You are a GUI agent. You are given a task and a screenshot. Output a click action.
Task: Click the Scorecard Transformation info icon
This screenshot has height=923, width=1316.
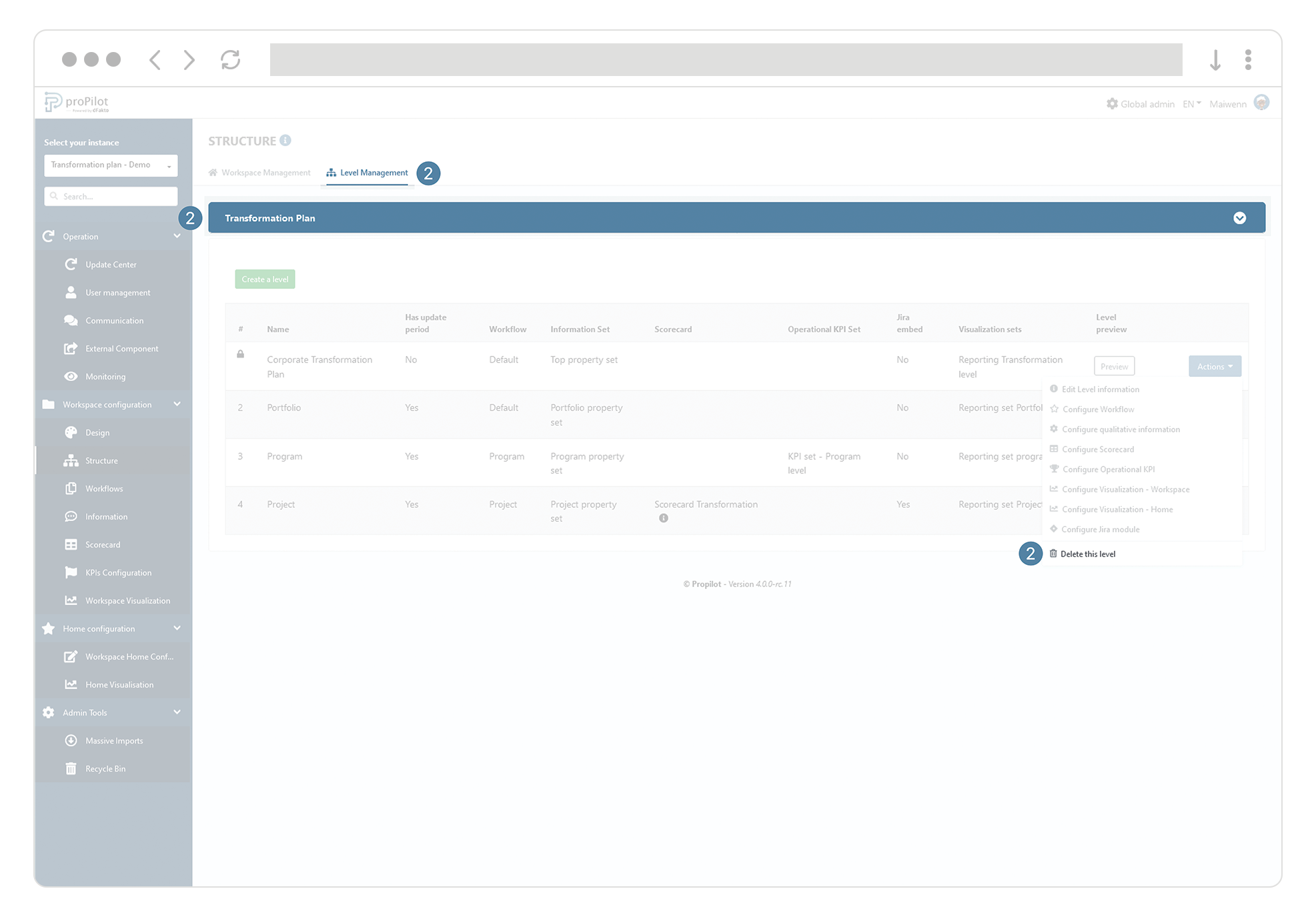point(663,519)
